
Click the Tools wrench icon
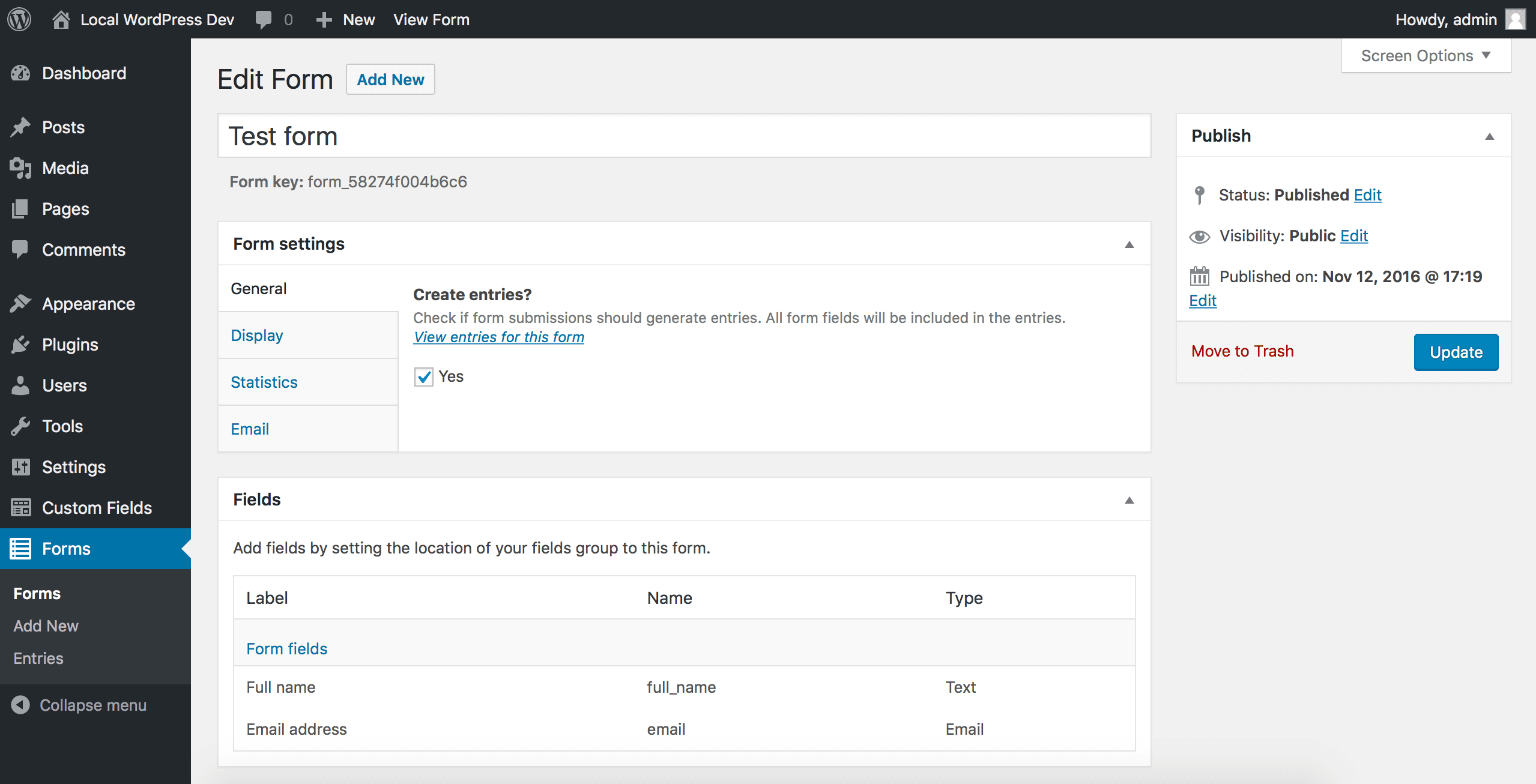20,426
